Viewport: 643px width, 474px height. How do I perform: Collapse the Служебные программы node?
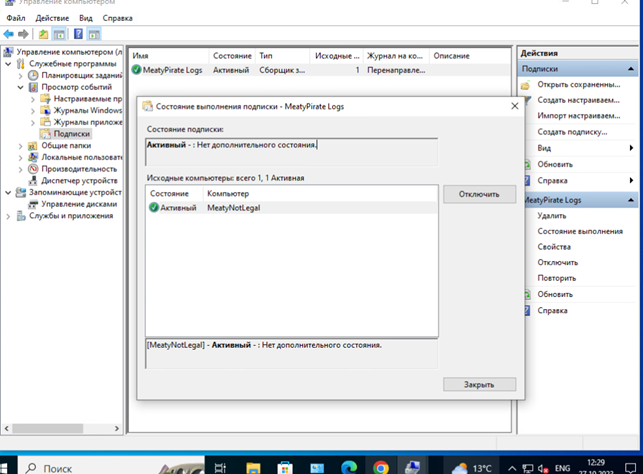(x=8, y=64)
